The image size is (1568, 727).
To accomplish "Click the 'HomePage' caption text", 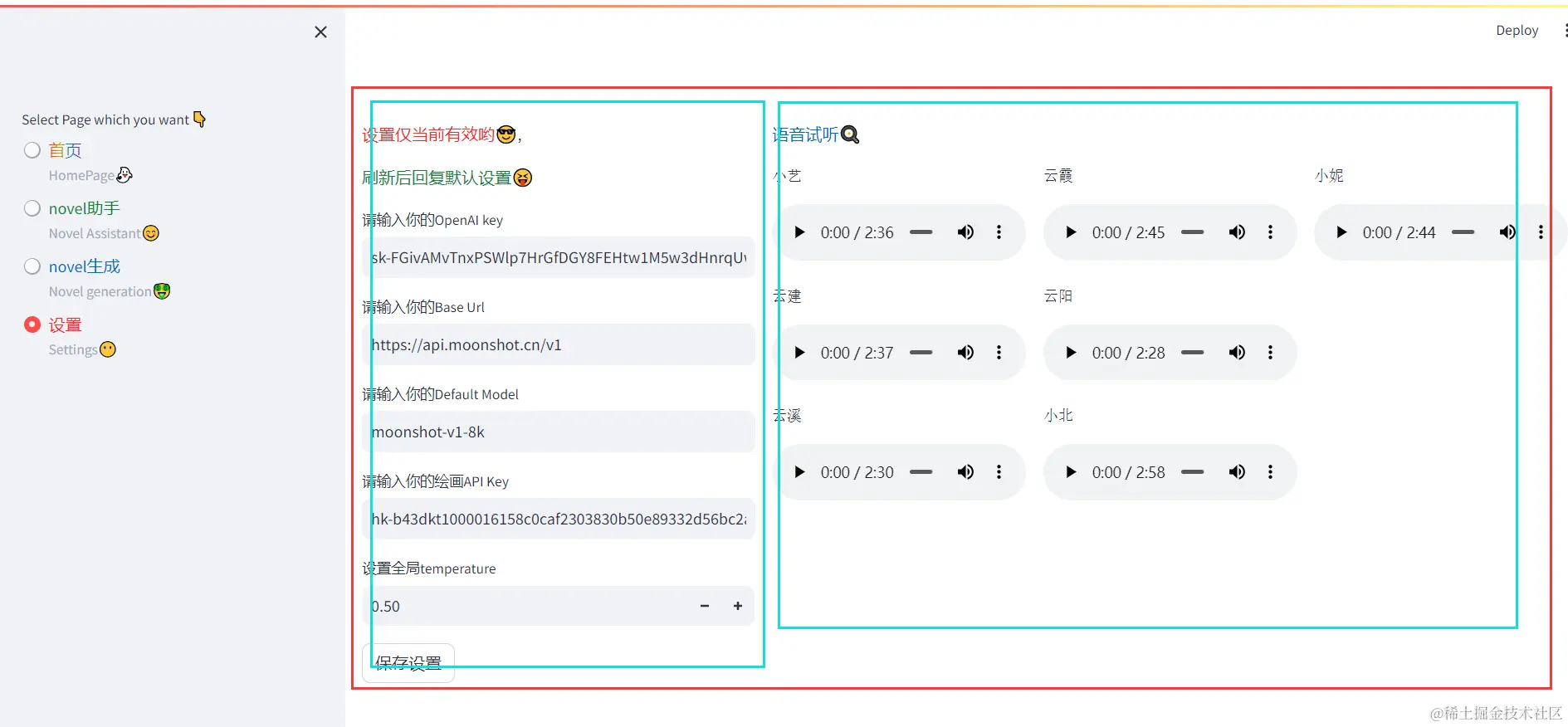I will (81, 175).
